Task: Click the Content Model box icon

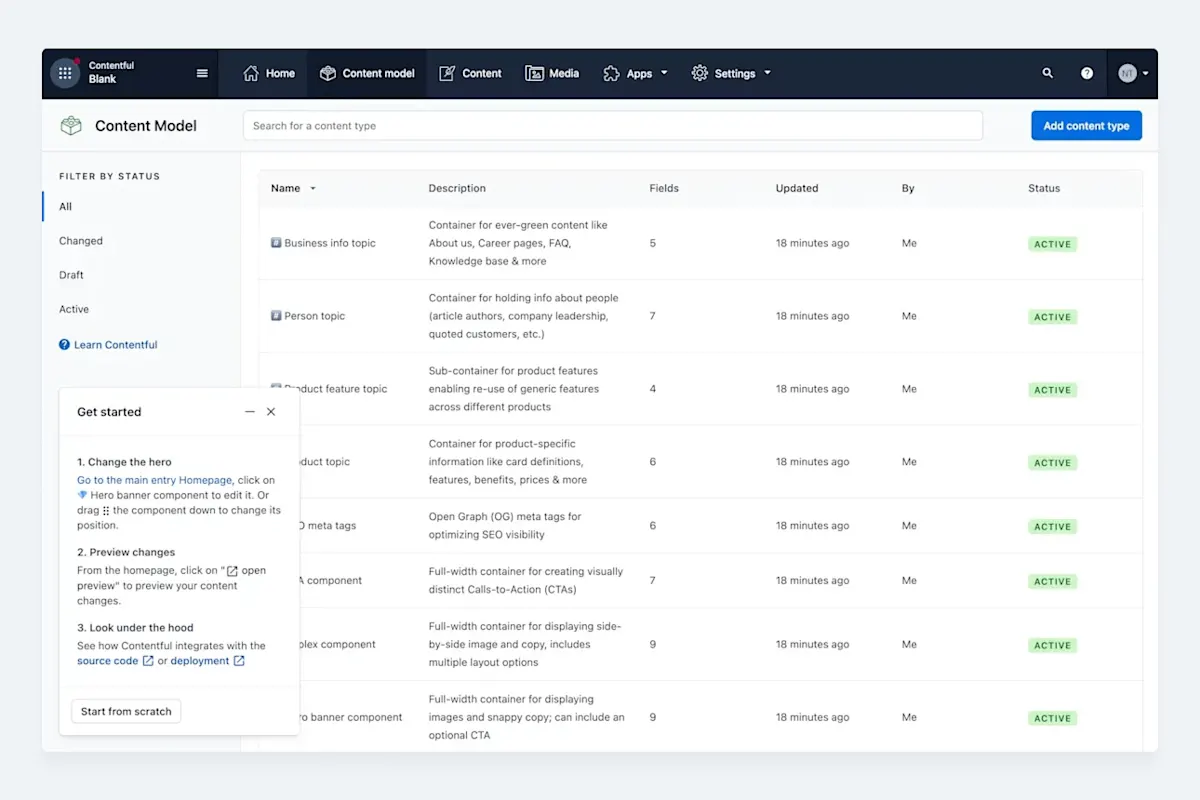Action: tap(71, 126)
